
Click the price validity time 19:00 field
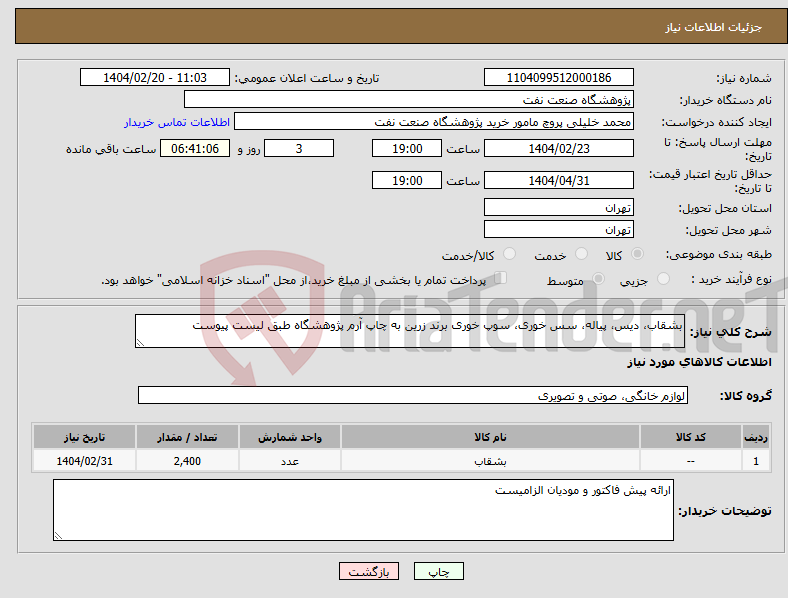407,180
